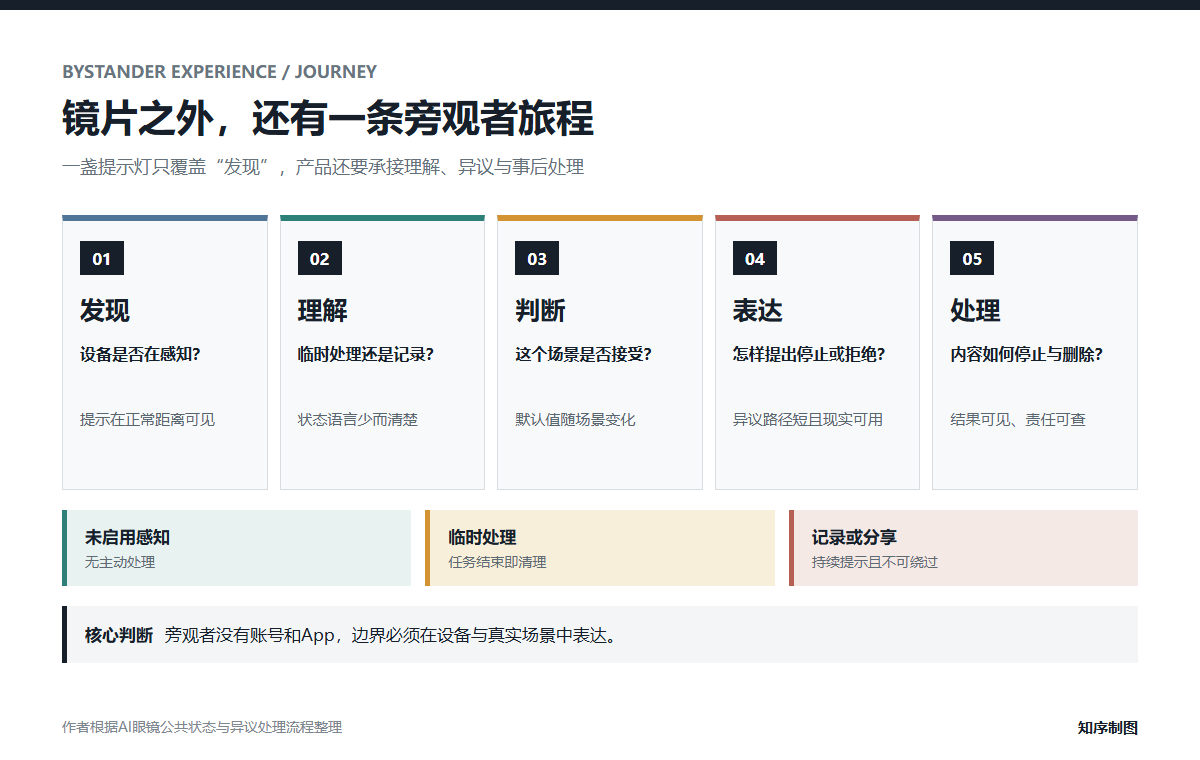The width and height of the screenshot is (1200, 760).
Task: Click the note '异议路径短且现实可用'
Action: pos(808,420)
